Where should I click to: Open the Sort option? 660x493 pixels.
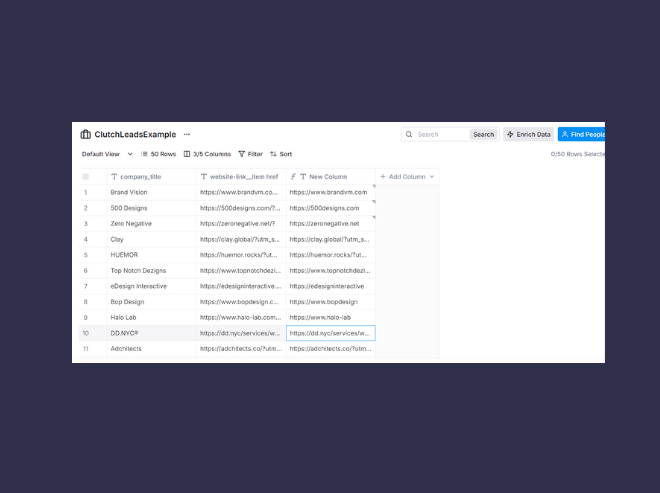pos(281,154)
